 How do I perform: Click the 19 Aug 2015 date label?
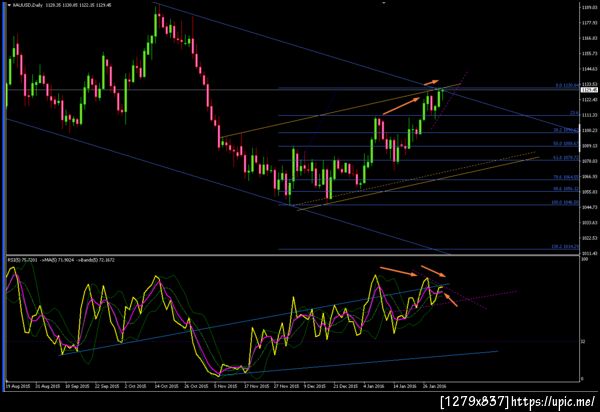(x=17, y=386)
